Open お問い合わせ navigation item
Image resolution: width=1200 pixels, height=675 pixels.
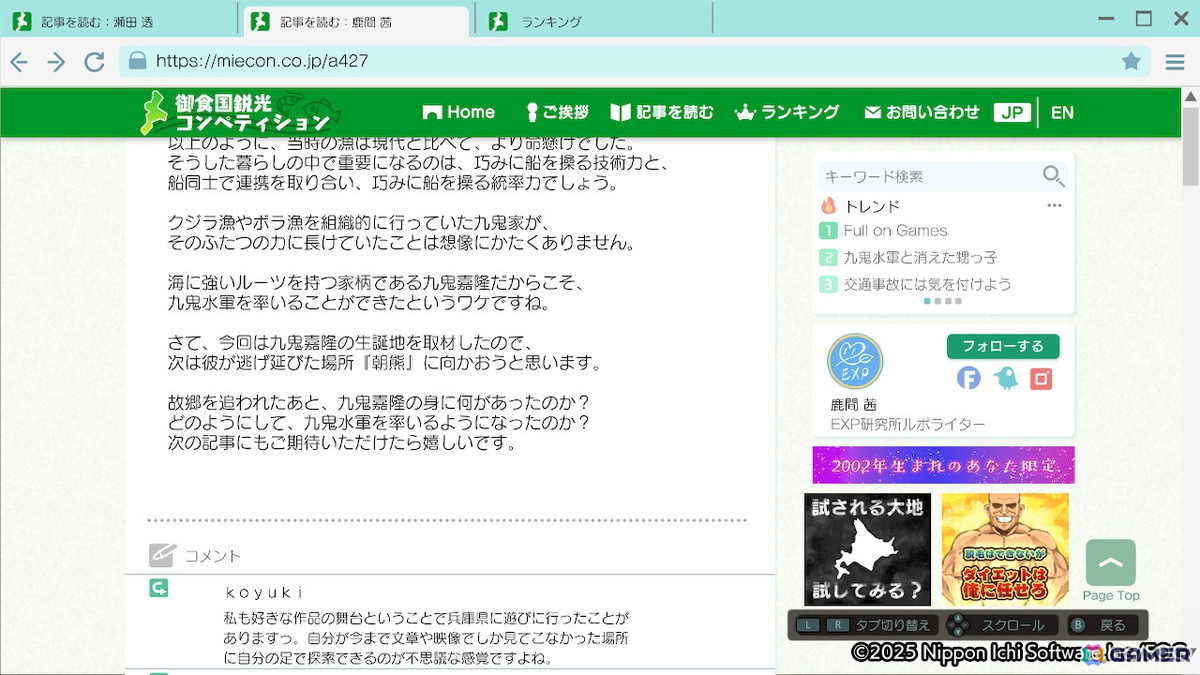pyautogui.click(x=922, y=112)
